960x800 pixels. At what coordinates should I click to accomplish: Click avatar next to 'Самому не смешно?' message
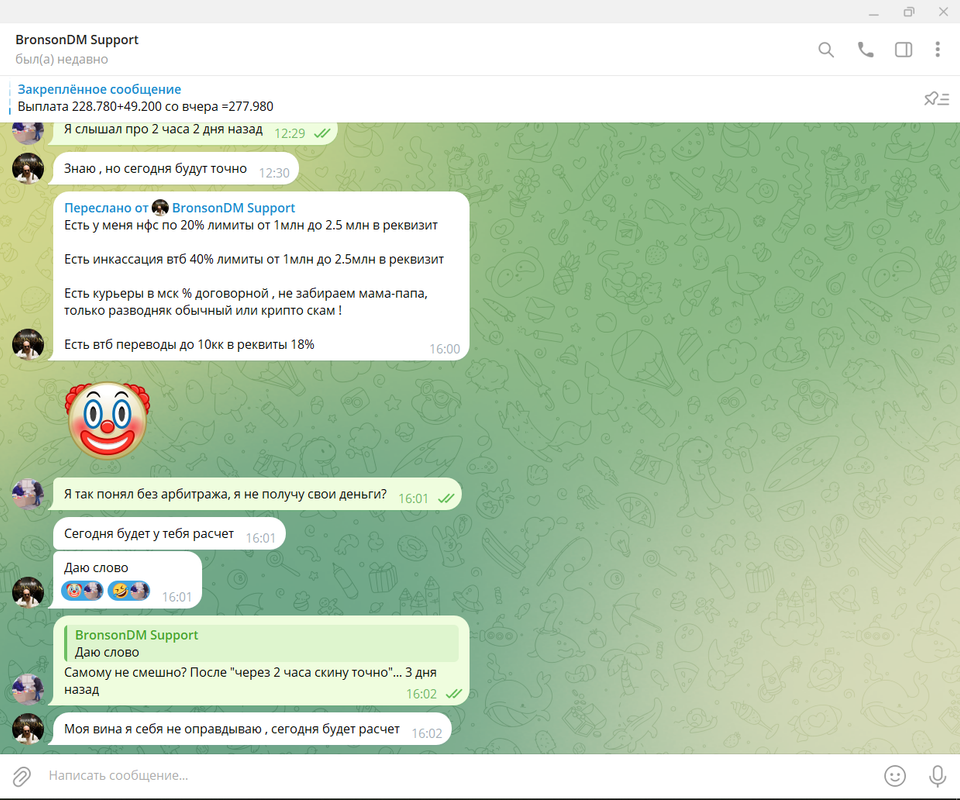tap(28, 689)
